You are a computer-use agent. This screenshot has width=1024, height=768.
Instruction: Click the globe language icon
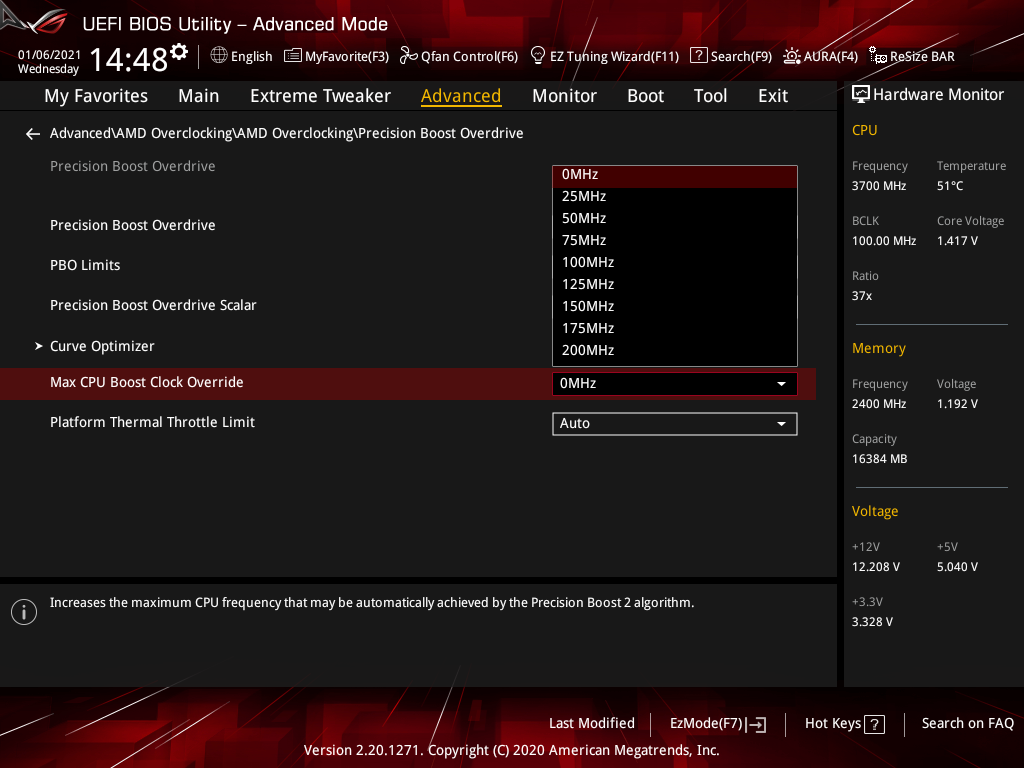pyautogui.click(x=219, y=56)
